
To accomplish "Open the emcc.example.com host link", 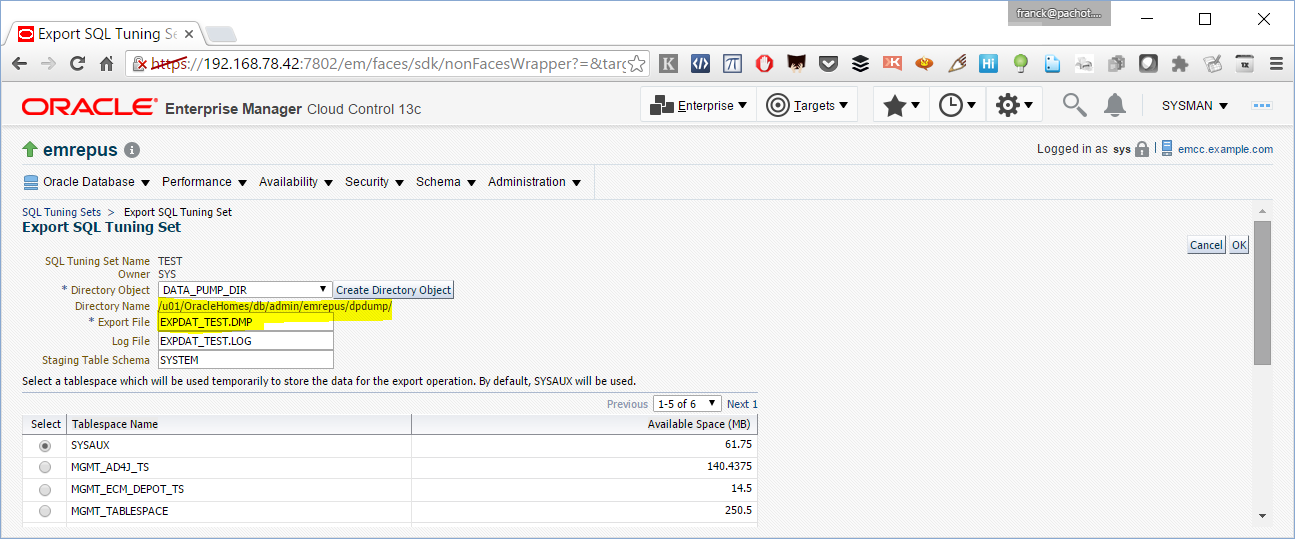I will click(1226, 149).
